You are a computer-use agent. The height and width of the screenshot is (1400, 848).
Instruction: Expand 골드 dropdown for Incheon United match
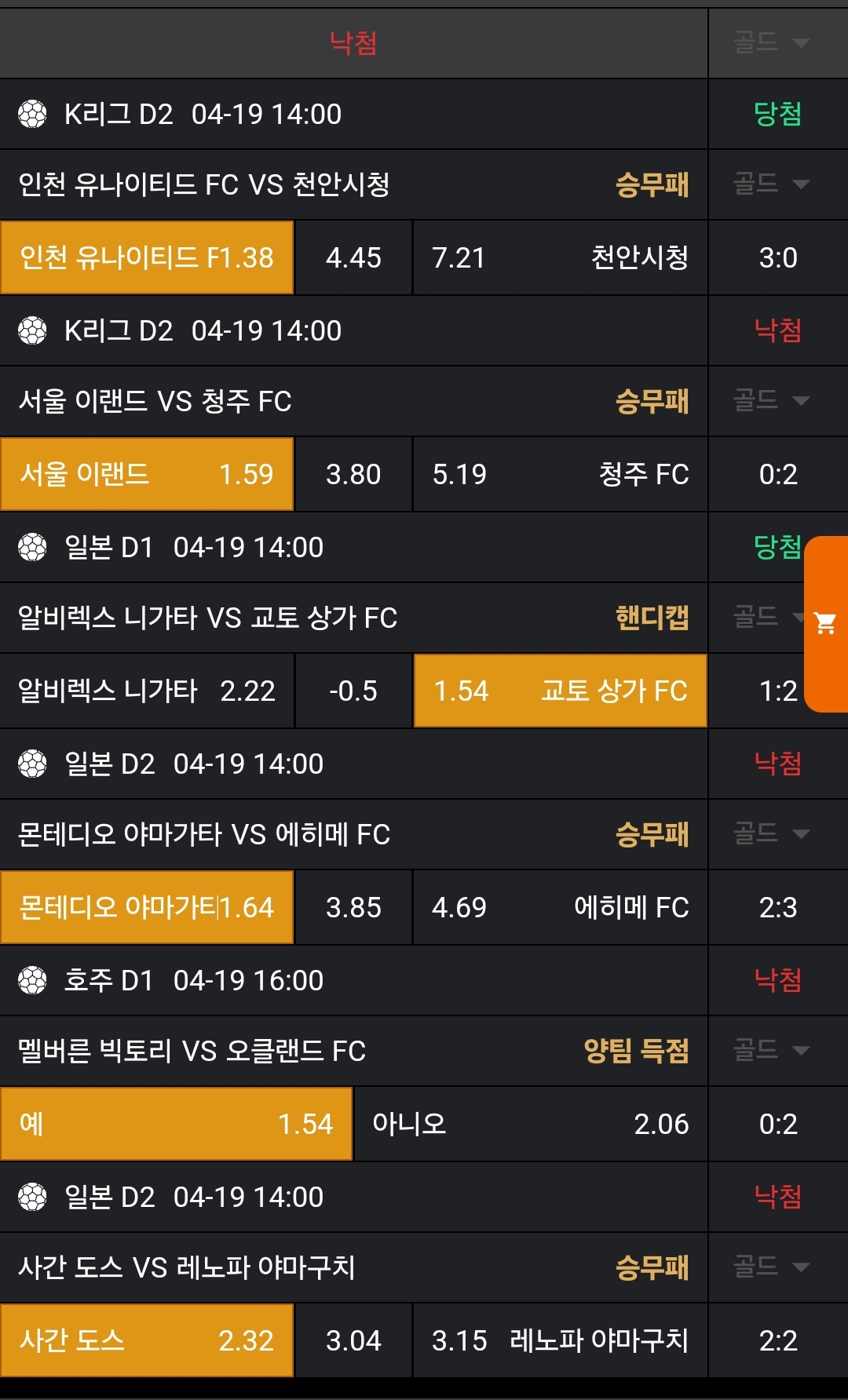point(771,184)
